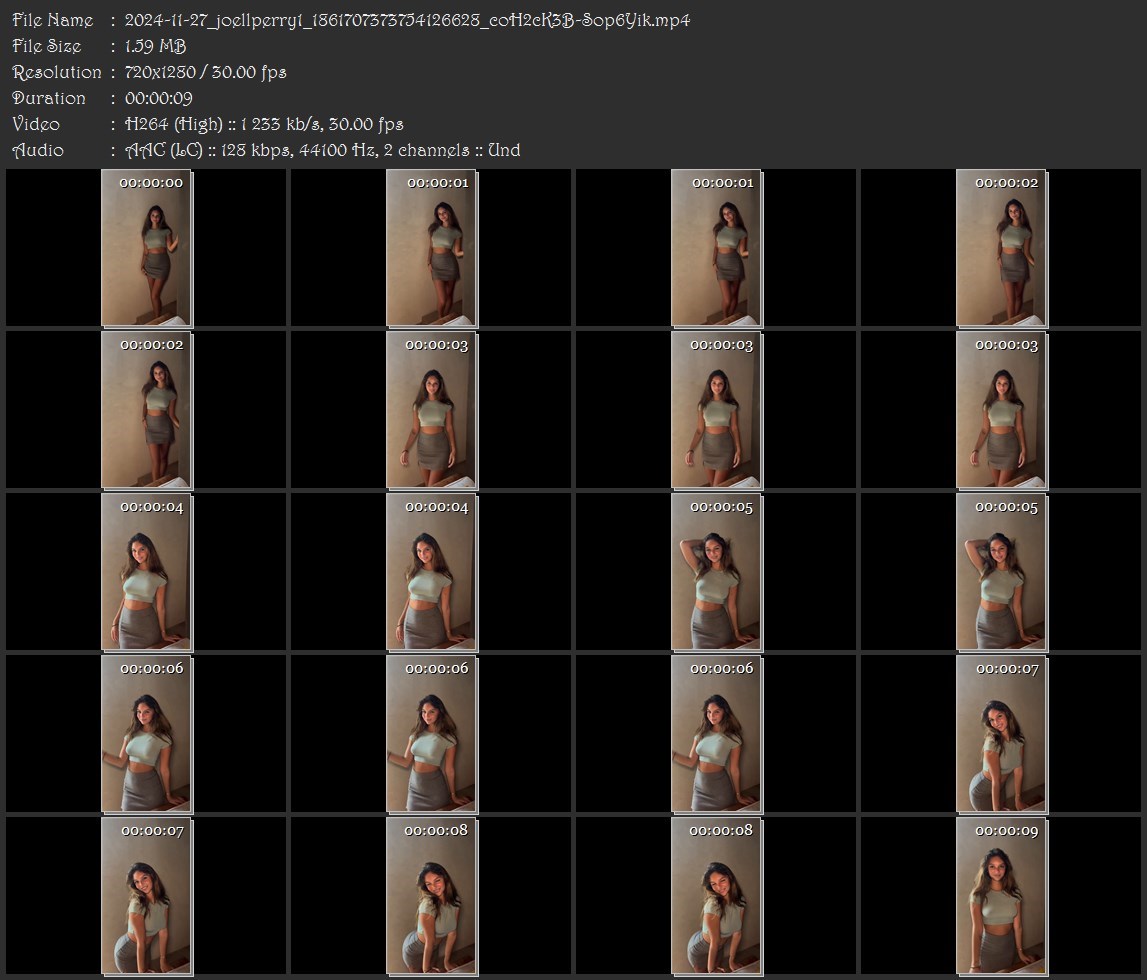Click the '720x1280 / 30.00 fps' value
The width and height of the screenshot is (1147, 980).
[206, 72]
